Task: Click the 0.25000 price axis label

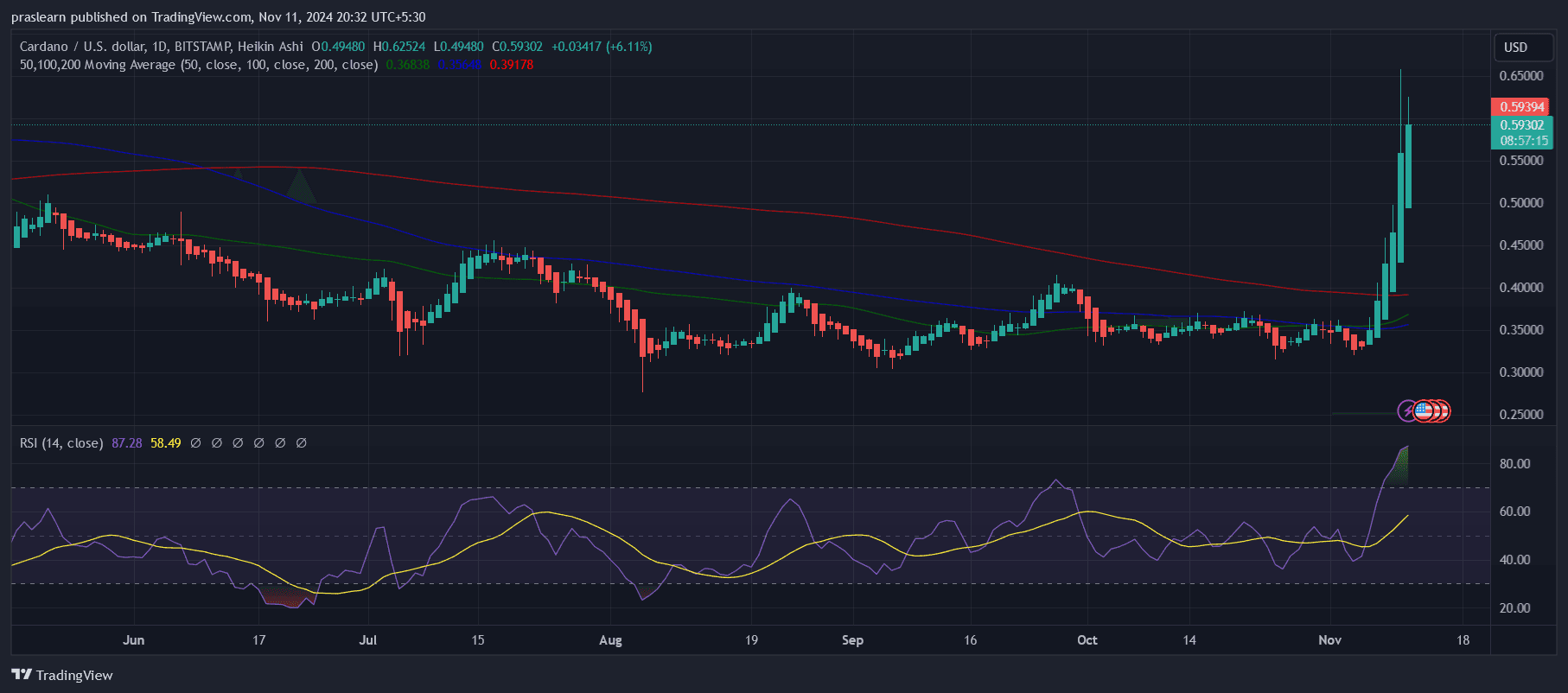Action: tap(1521, 415)
